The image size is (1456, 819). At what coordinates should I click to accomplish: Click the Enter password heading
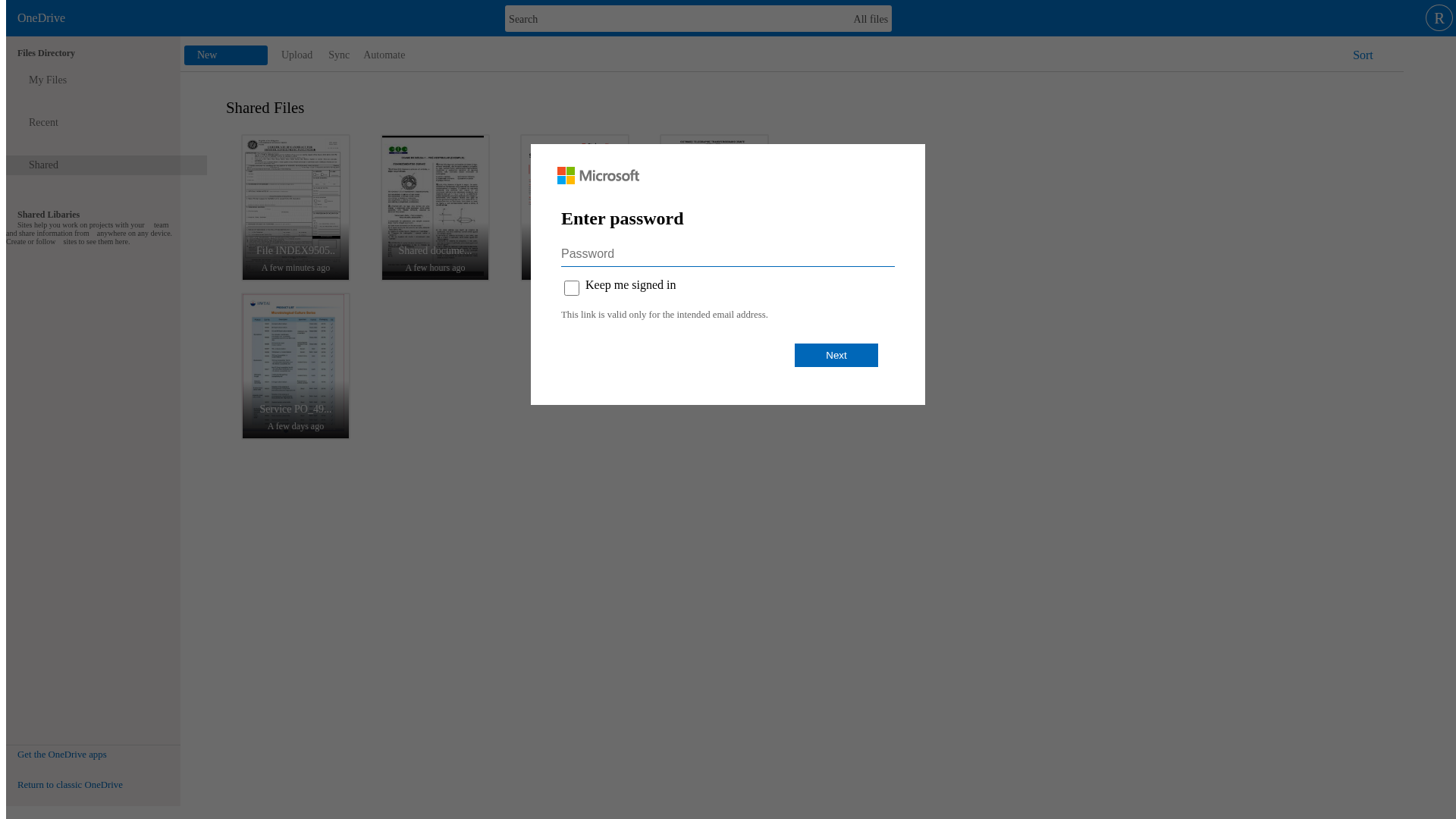(623, 218)
